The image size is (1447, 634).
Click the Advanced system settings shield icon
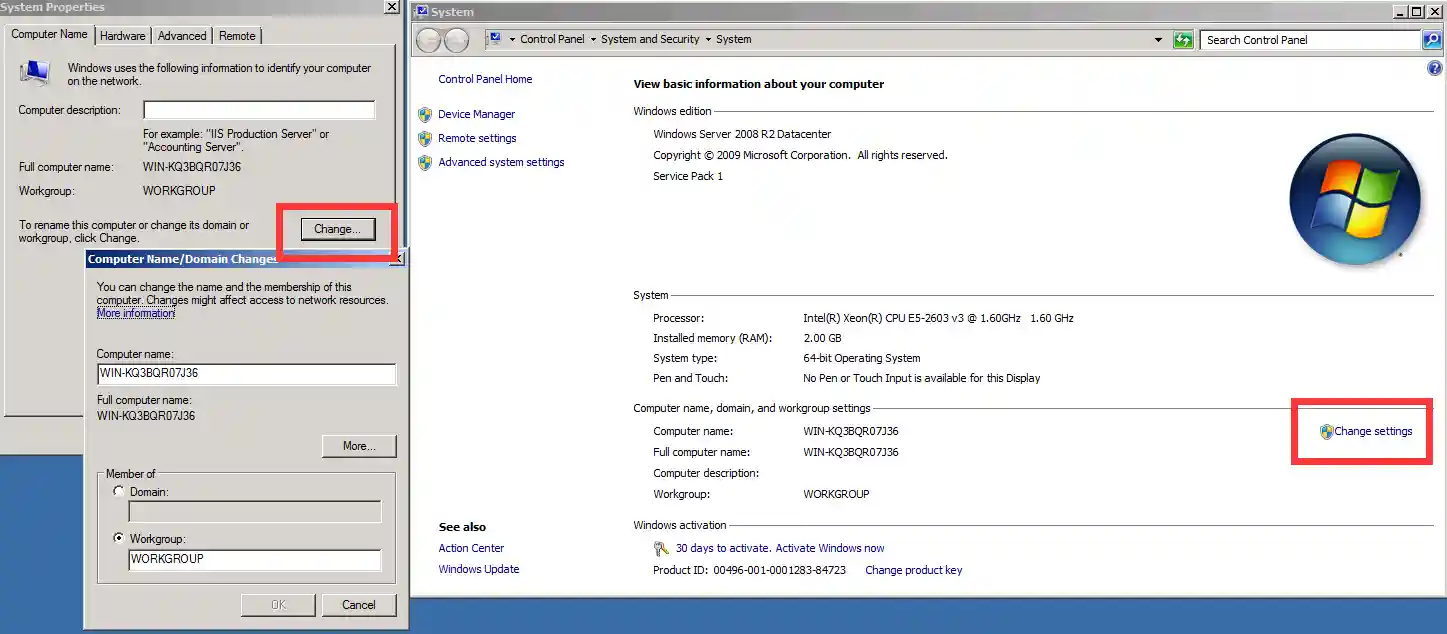point(425,162)
